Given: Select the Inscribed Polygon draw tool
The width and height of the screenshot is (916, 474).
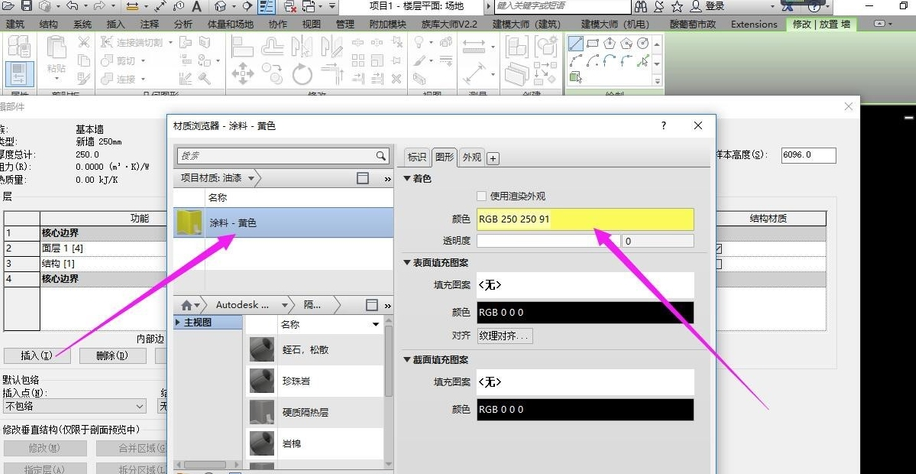Looking at the screenshot, I should (x=610, y=43).
